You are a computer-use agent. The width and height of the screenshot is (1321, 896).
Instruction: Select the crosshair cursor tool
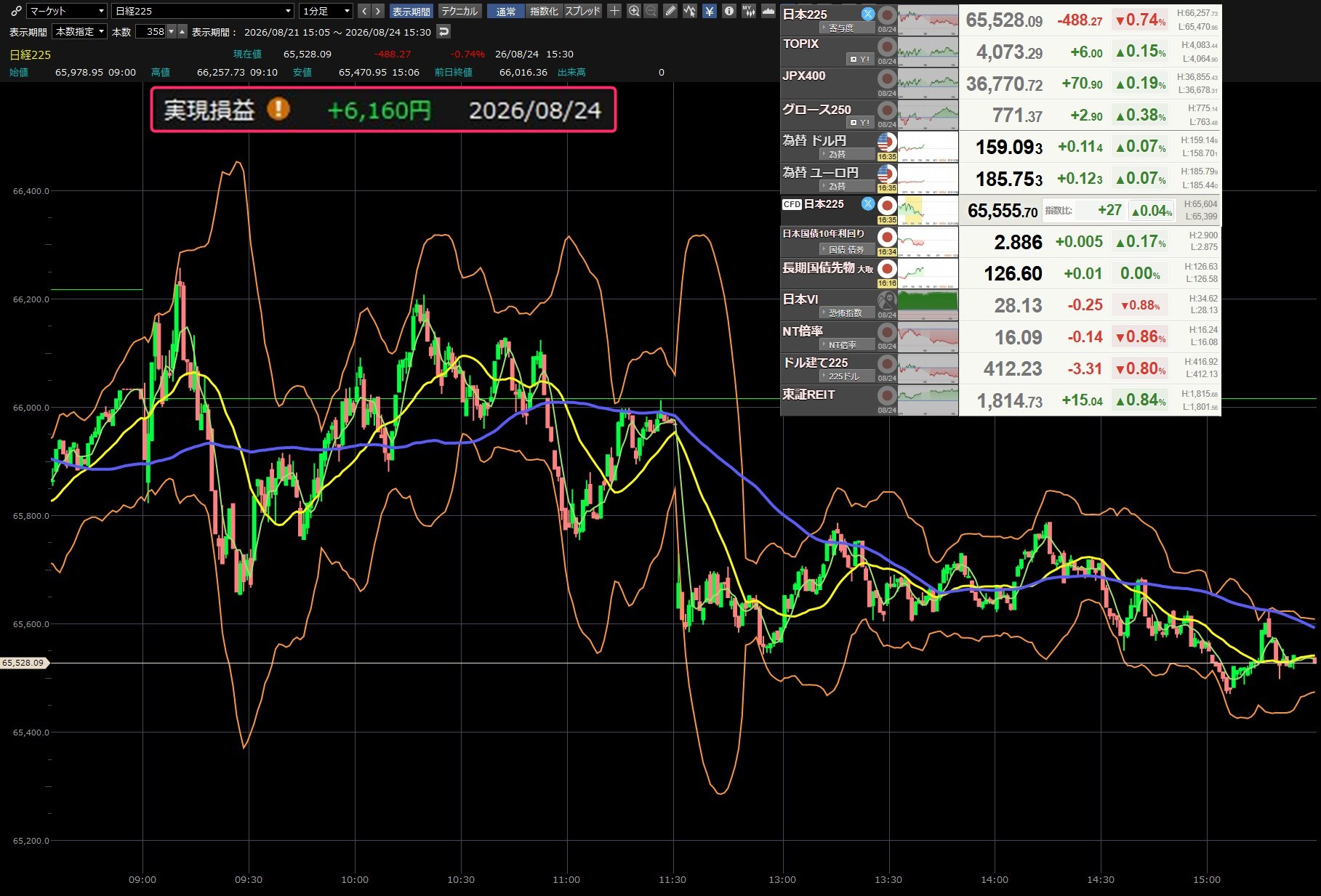[614, 11]
